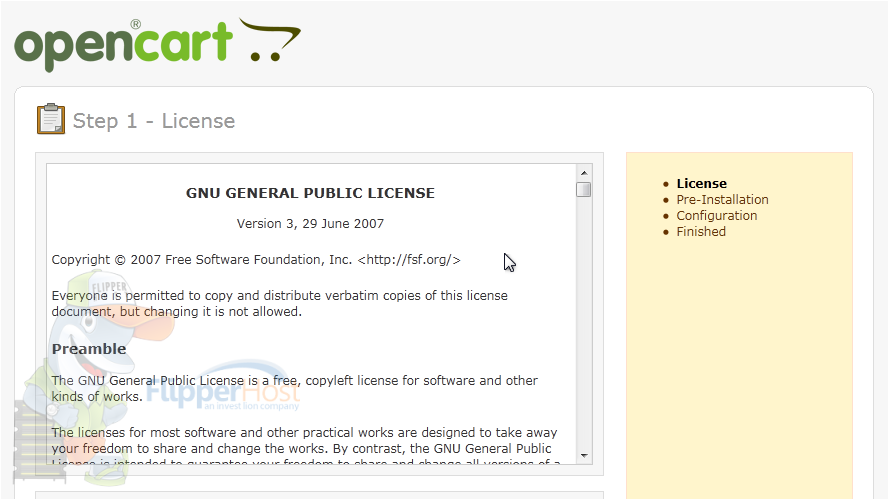
Task: Click the license scrollbar thumb
Action: tap(583, 189)
